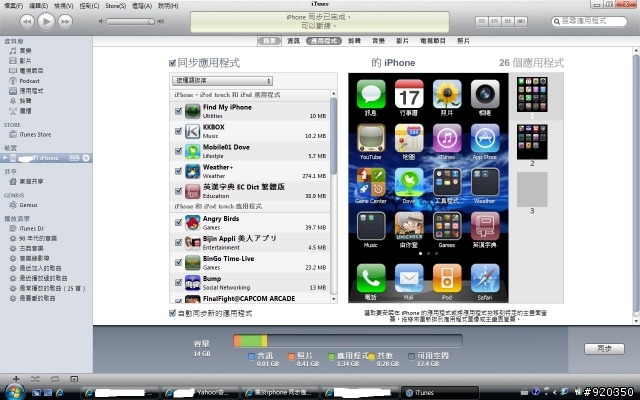Select home screen page 2 thumbnail
The height and width of the screenshot is (400, 640).
pos(532,142)
